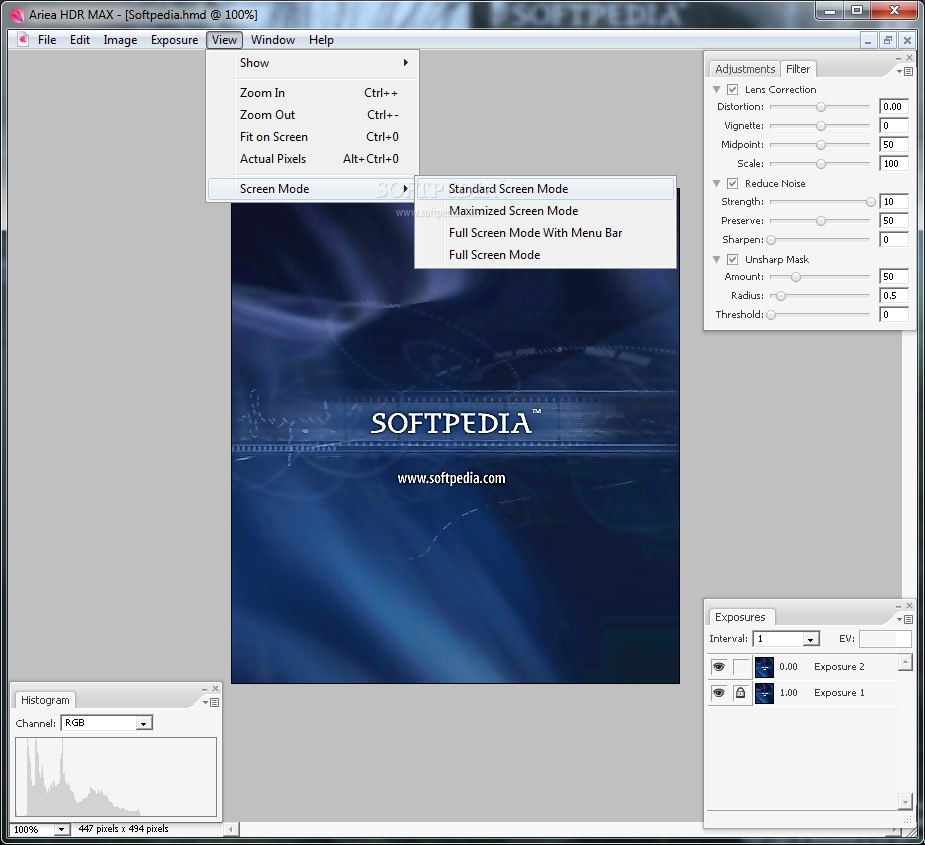Close the Histogram panel
Viewport: 925px width, 845px height.
[215, 689]
